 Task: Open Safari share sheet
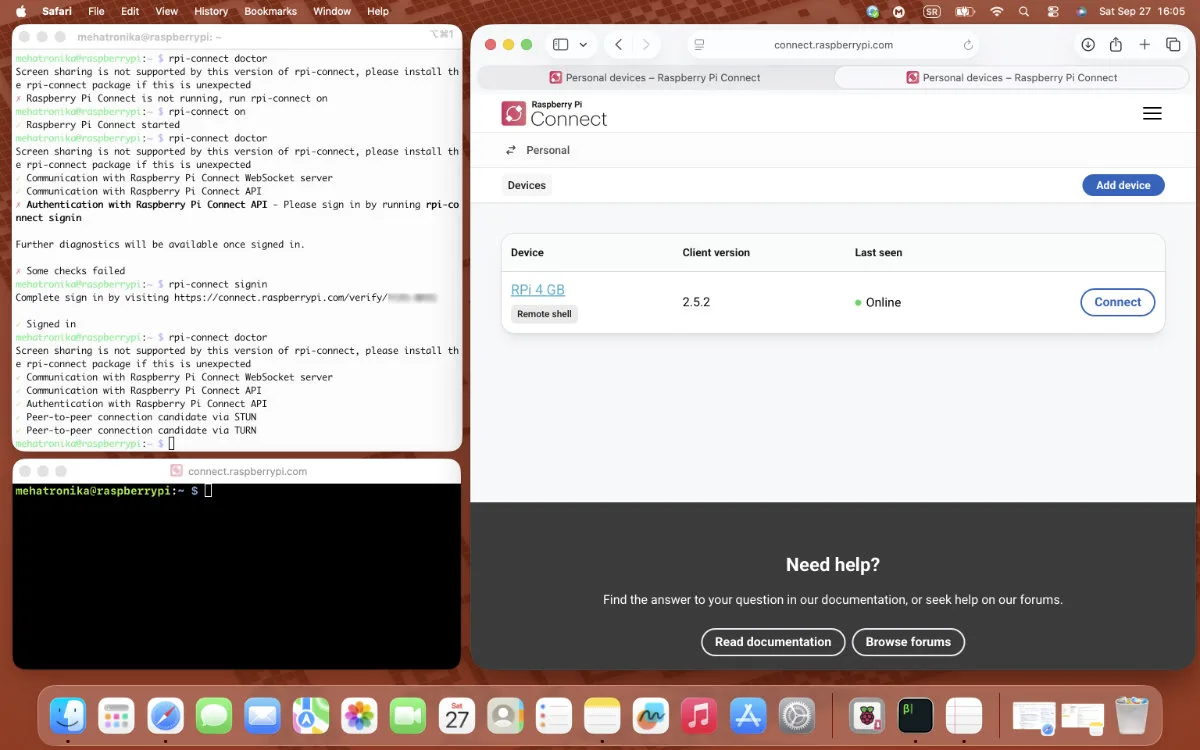(x=1116, y=44)
